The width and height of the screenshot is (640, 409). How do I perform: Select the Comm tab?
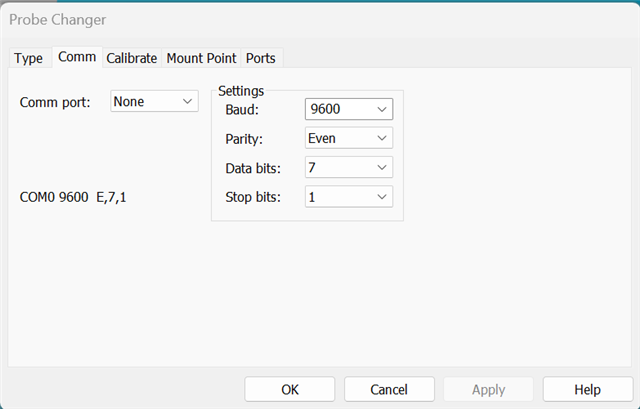pos(77,57)
